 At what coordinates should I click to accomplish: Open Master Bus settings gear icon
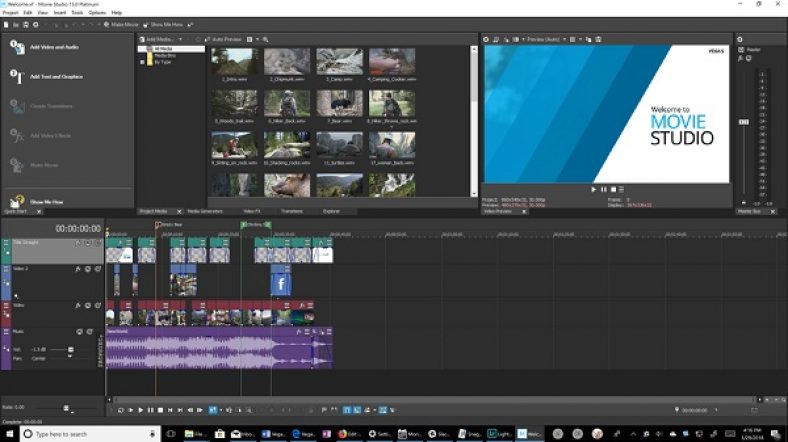740,39
